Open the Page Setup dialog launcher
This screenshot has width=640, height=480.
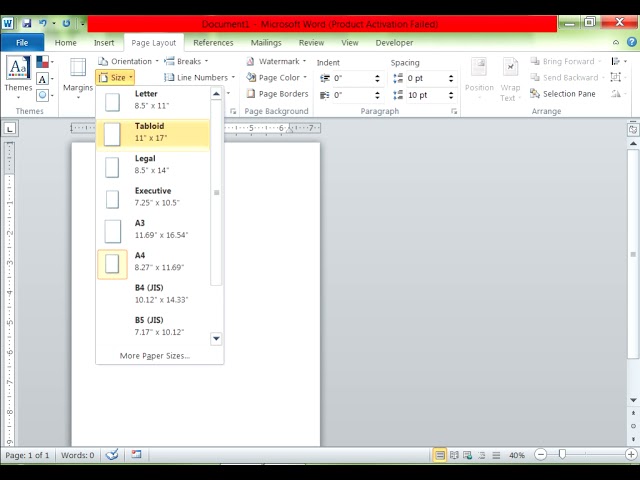[x=233, y=111]
